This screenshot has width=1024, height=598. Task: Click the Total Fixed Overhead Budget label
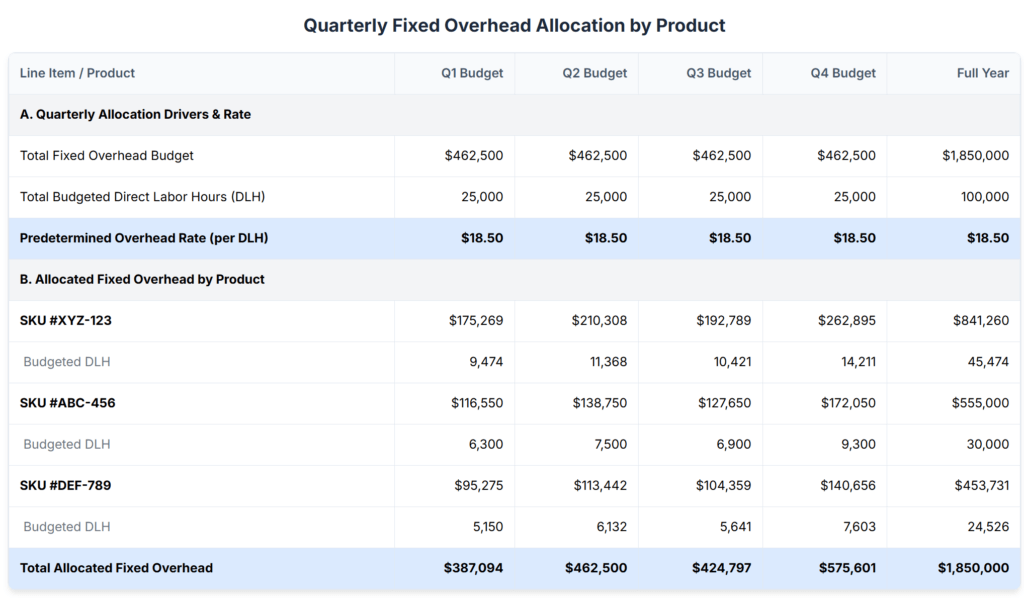click(x=106, y=155)
